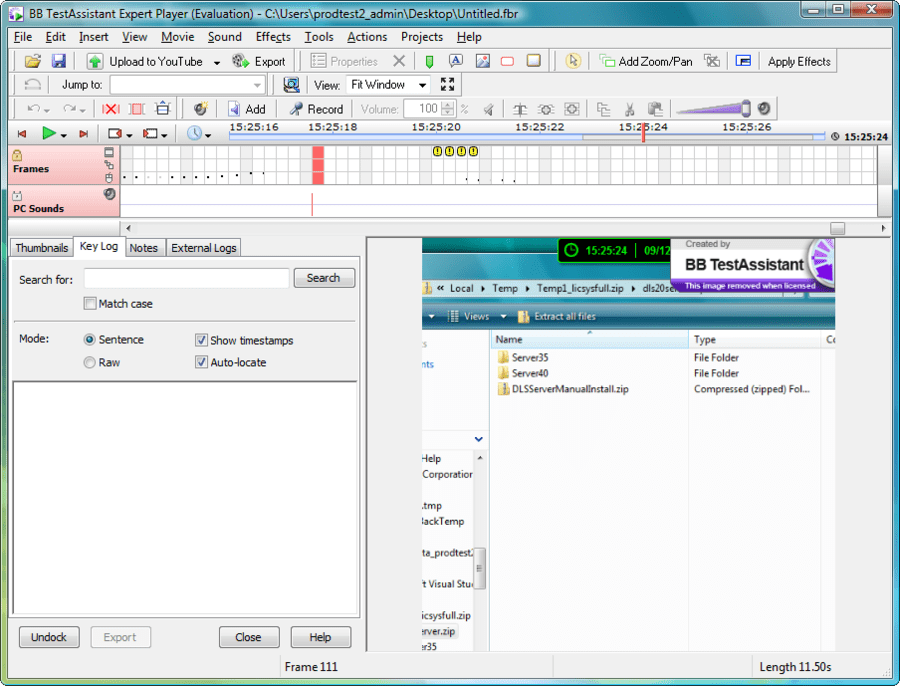Open the File menu

pyautogui.click(x=22, y=37)
